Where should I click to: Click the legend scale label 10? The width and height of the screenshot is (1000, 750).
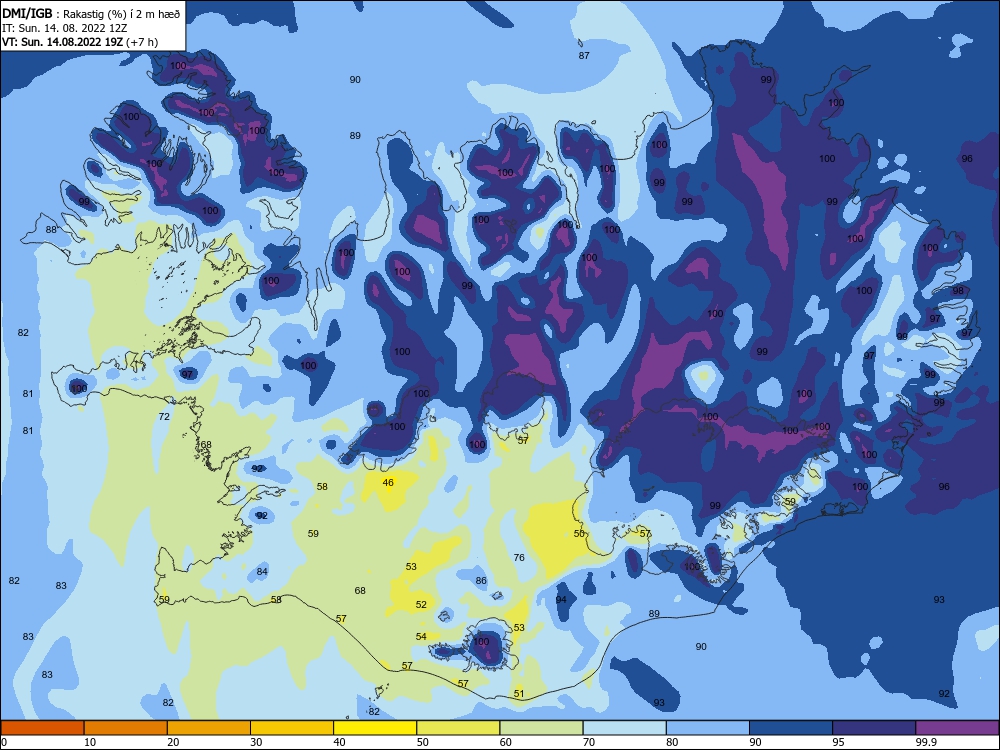click(x=90, y=742)
